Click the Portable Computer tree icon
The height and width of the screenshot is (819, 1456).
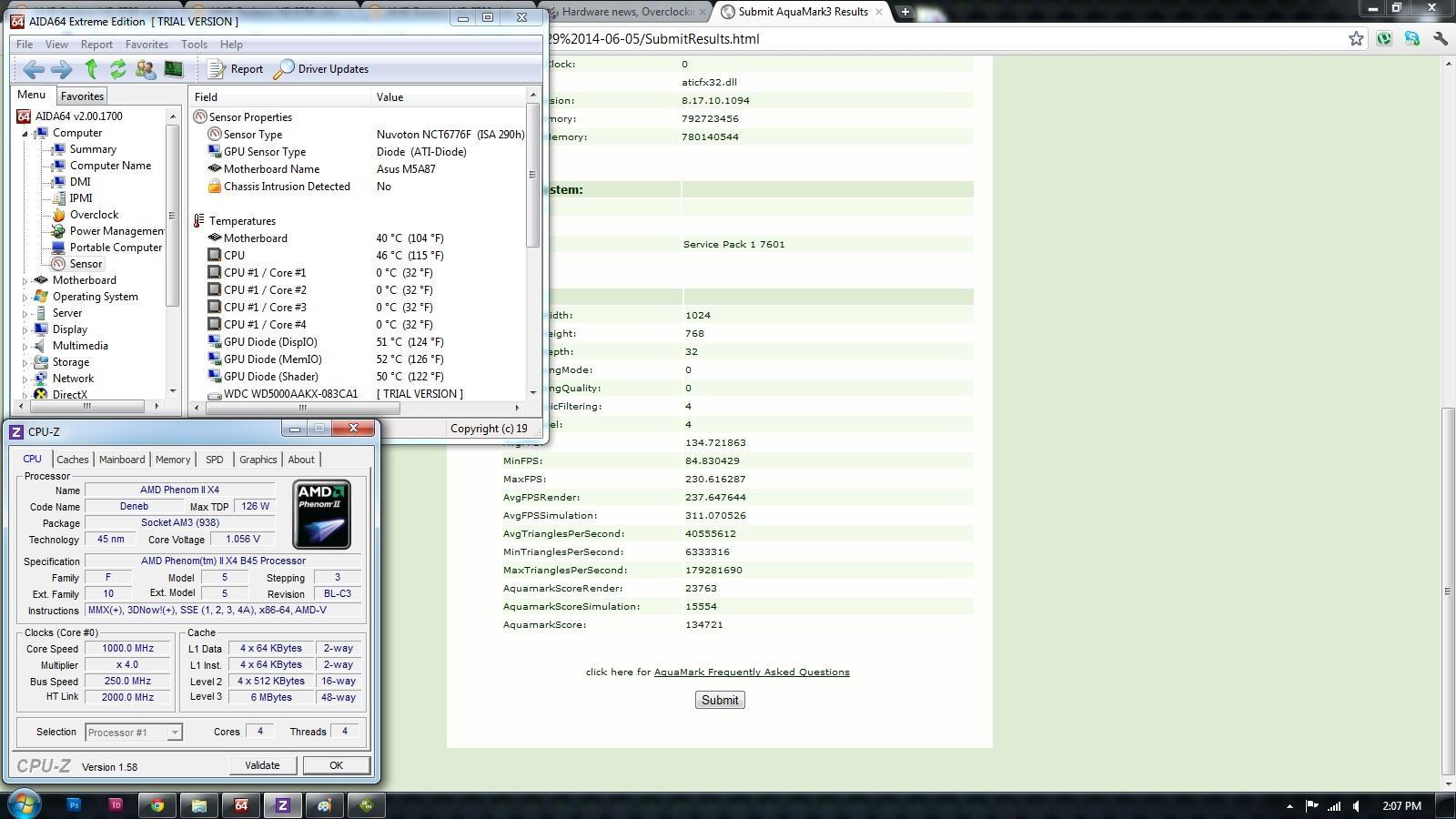point(58,248)
